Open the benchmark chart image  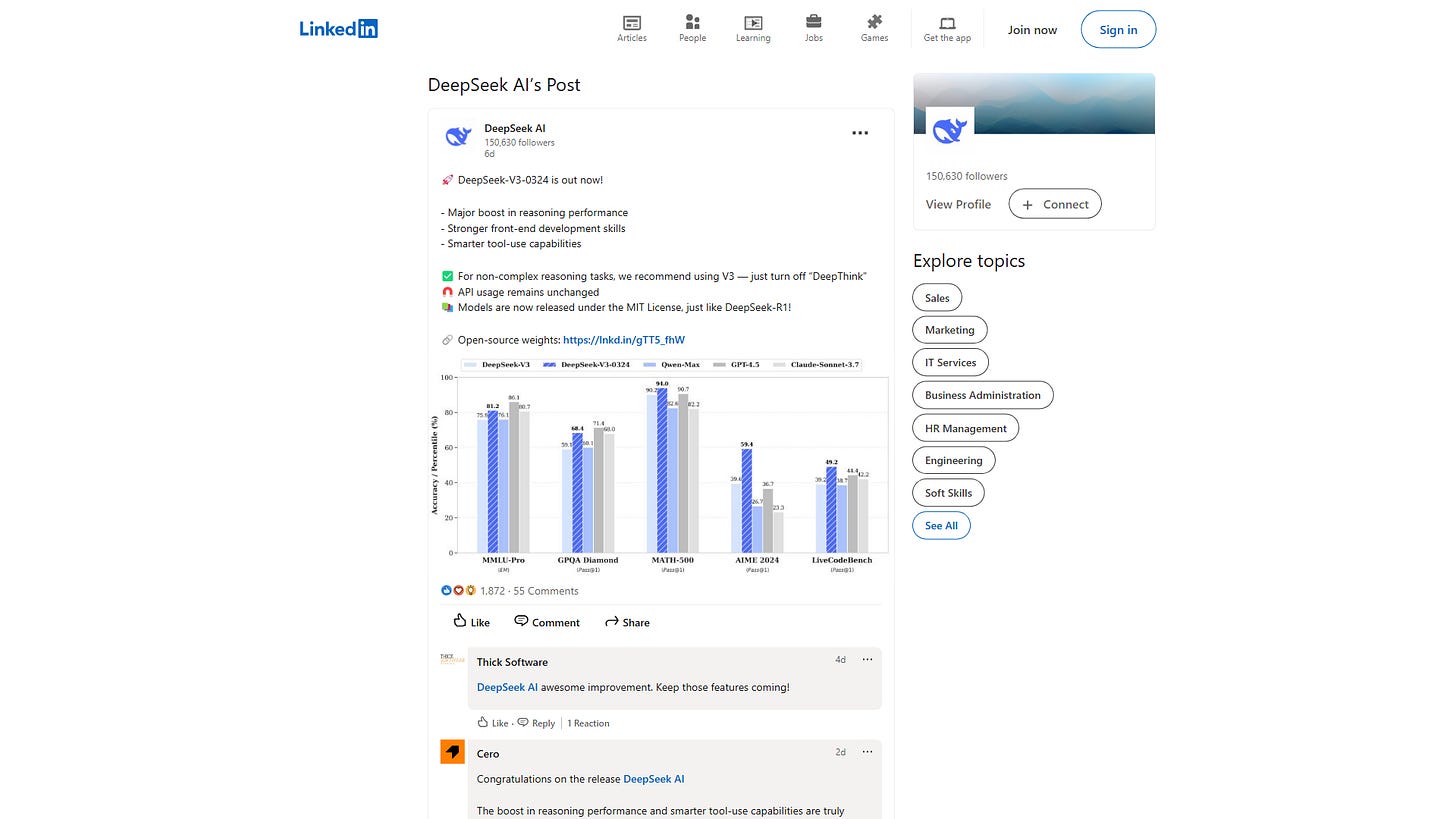pyautogui.click(x=661, y=465)
